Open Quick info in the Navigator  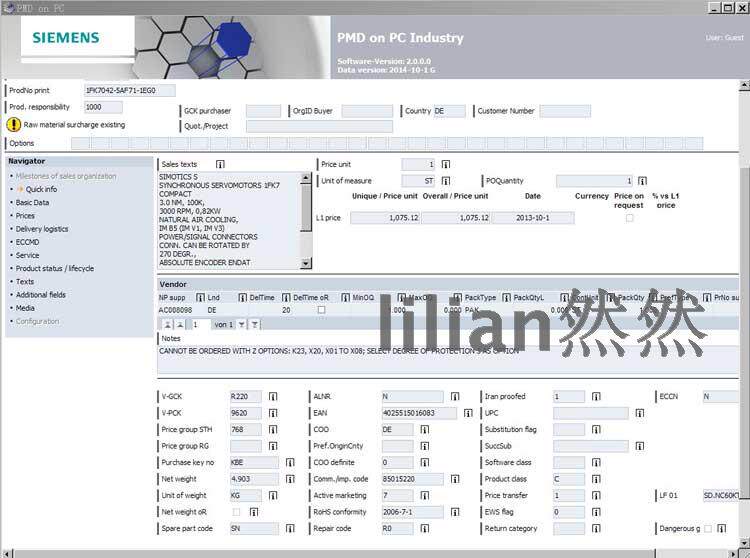click(41, 189)
